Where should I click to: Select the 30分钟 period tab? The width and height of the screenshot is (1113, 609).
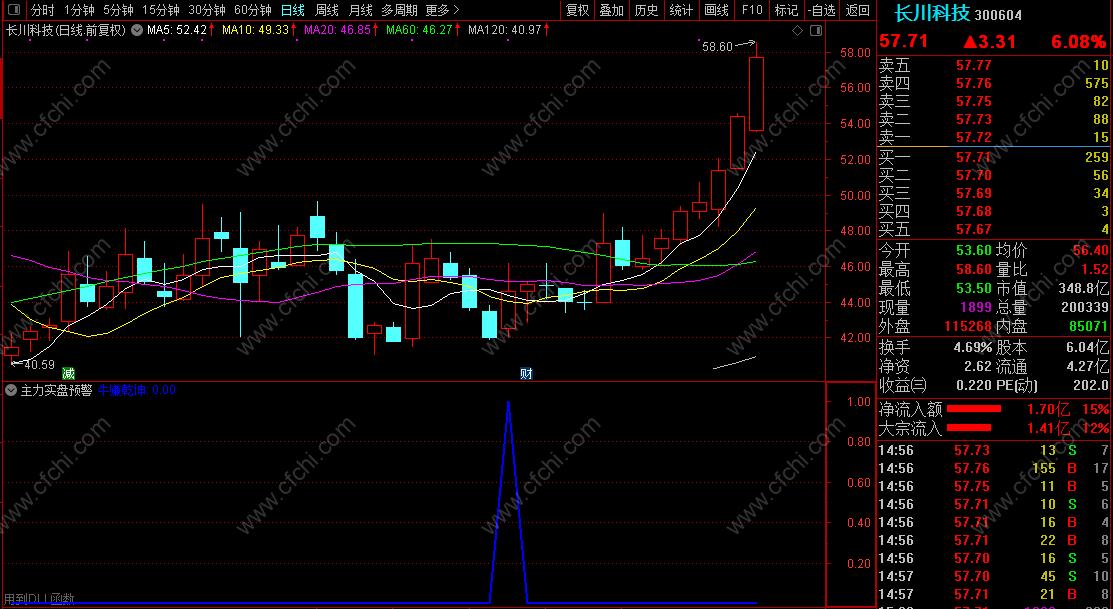pos(207,10)
